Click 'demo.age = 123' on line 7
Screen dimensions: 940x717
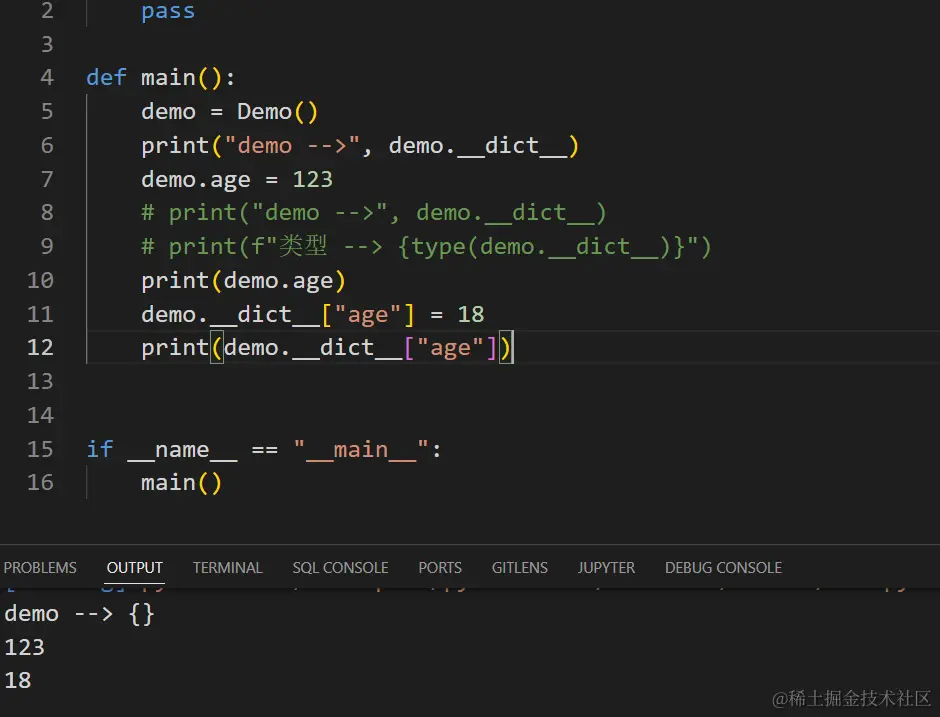(x=237, y=179)
